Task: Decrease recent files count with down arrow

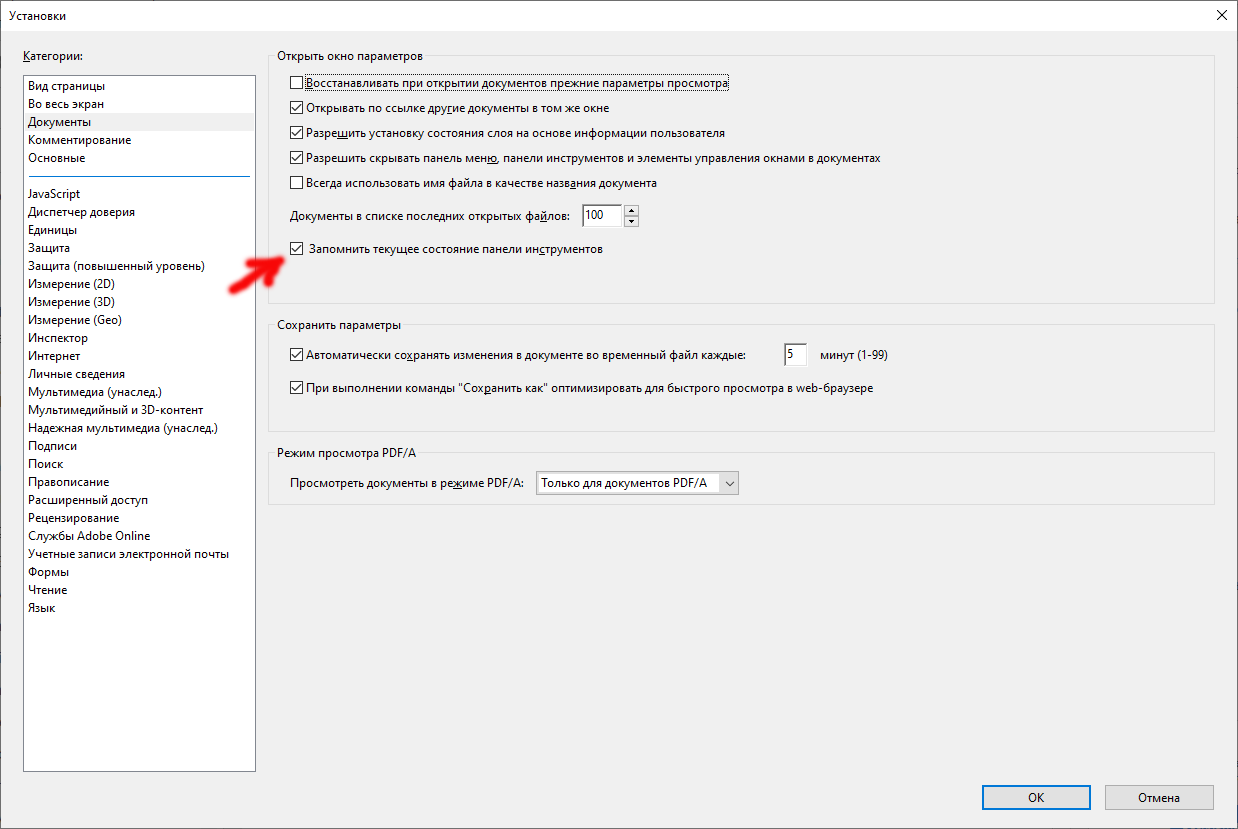Action: [x=631, y=221]
